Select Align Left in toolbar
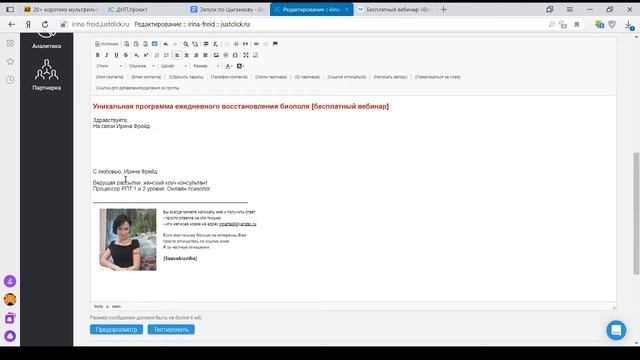This screenshot has height=360, width=640. [x=177, y=55]
